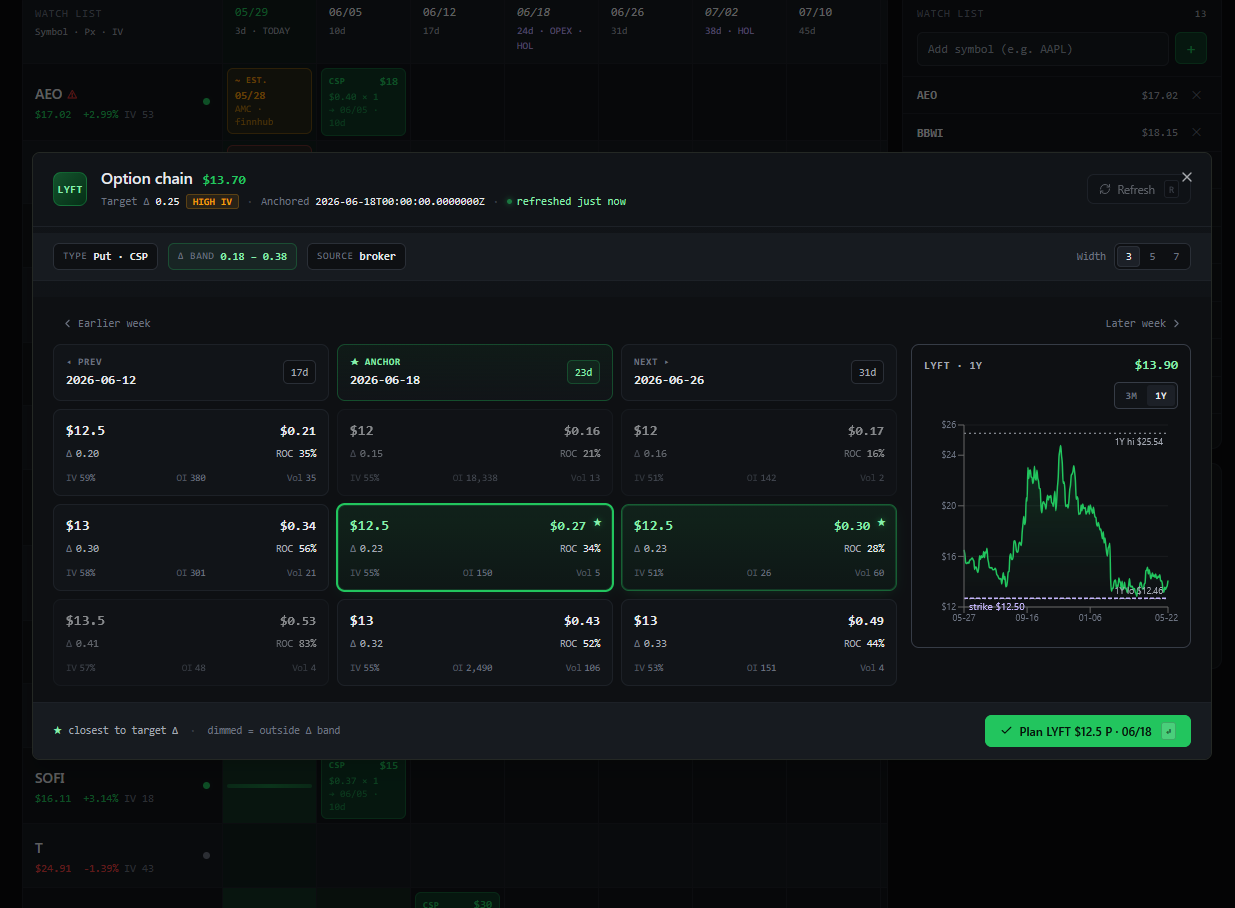Select 06-18 $12.5 put at $0.27
Viewport: 1235px width, 908px height.
pyautogui.click(x=475, y=547)
